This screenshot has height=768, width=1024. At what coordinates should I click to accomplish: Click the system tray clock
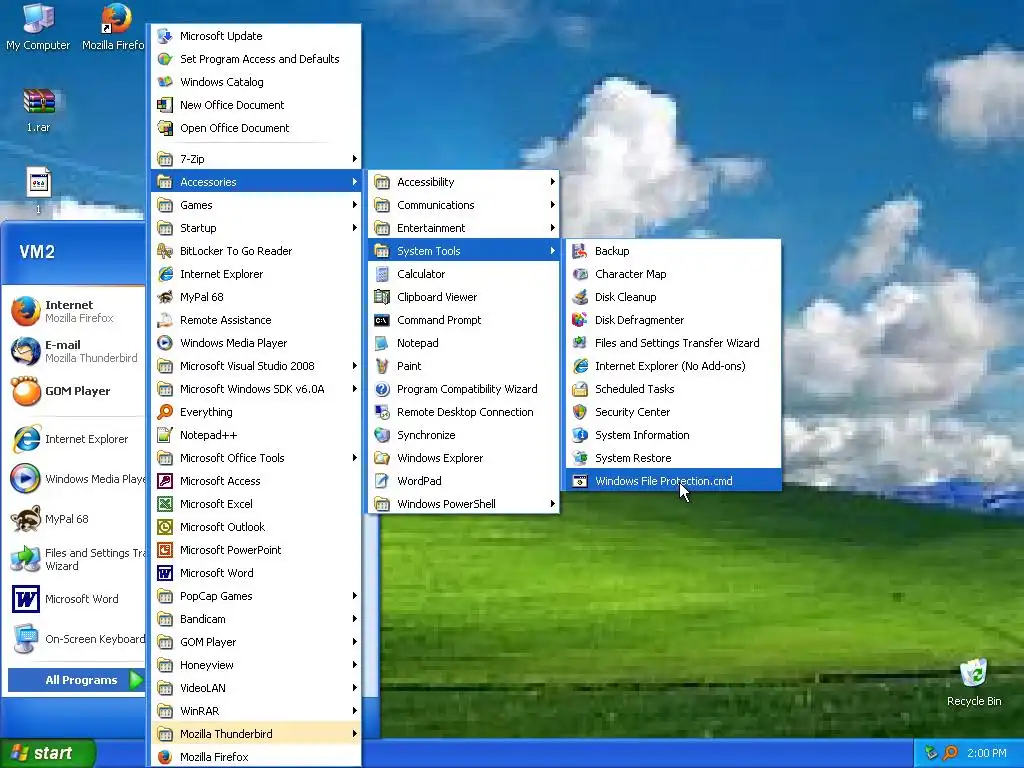click(x=987, y=753)
